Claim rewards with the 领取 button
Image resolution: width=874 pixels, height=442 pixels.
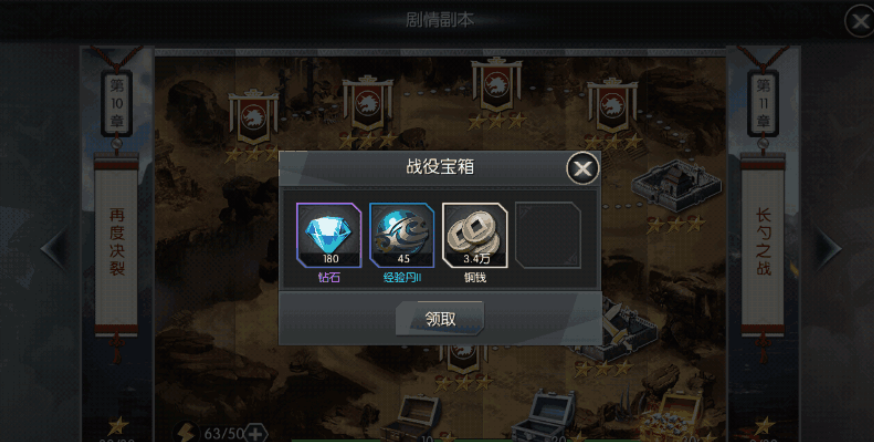point(440,319)
